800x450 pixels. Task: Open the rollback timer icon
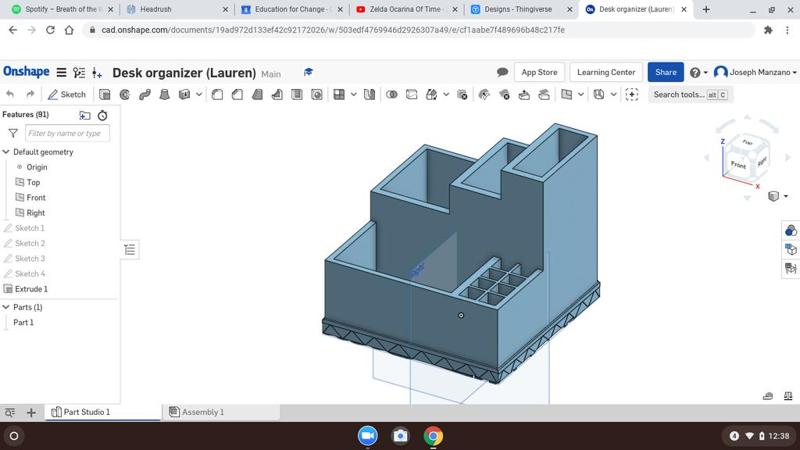click(x=102, y=115)
